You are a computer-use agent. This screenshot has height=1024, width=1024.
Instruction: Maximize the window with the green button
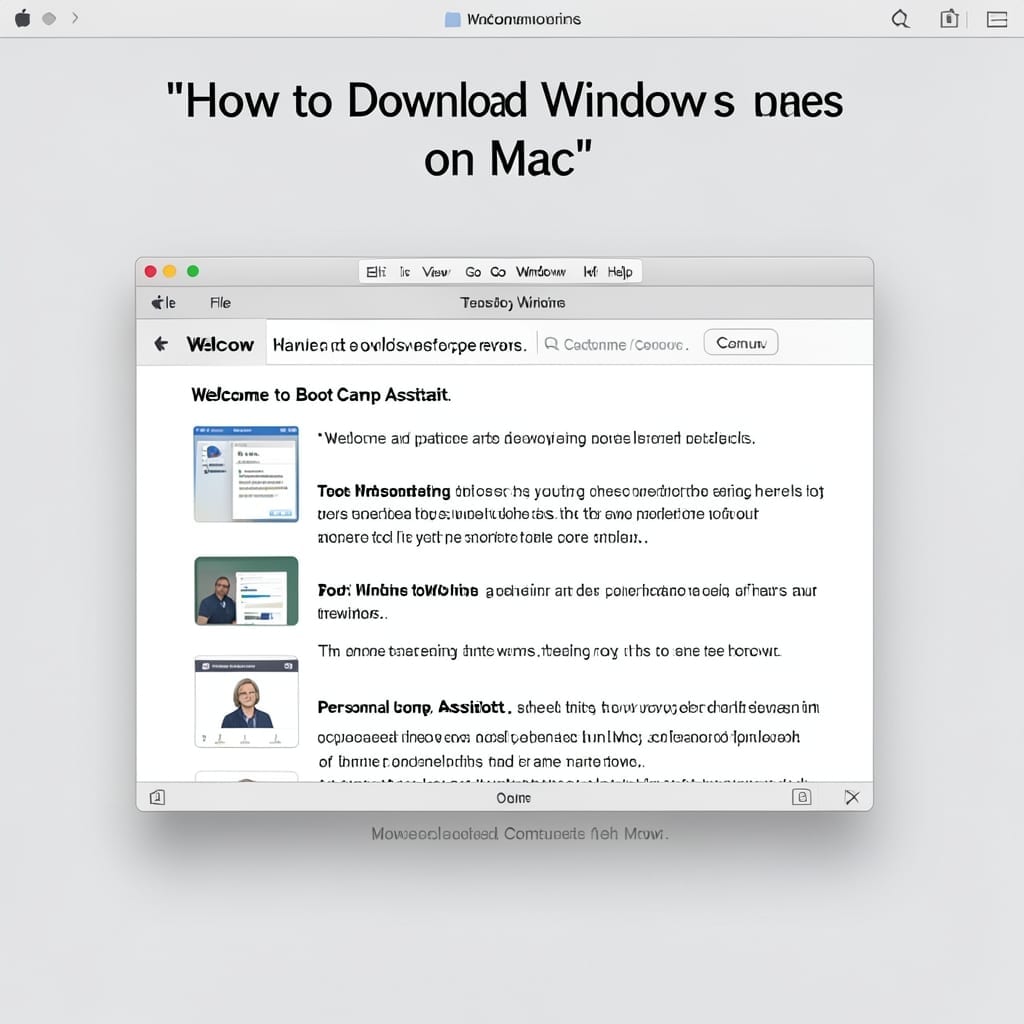(x=193, y=271)
